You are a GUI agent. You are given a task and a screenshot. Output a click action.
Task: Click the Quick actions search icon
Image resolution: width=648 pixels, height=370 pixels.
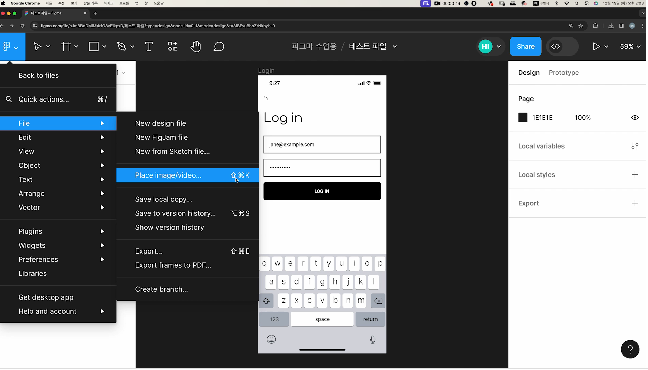coord(9,99)
